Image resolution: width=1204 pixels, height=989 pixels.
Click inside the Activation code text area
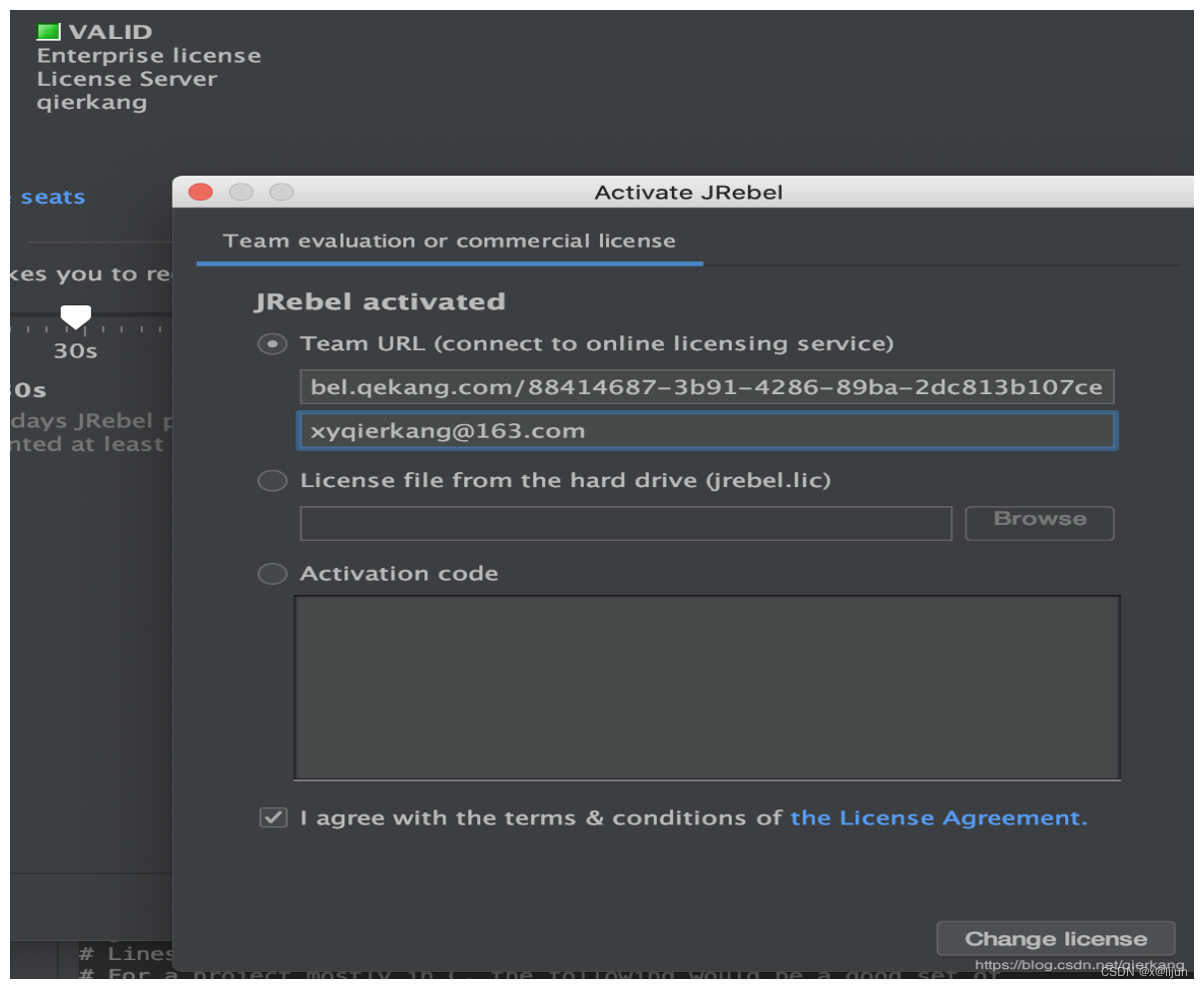pyautogui.click(x=707, y=687)
